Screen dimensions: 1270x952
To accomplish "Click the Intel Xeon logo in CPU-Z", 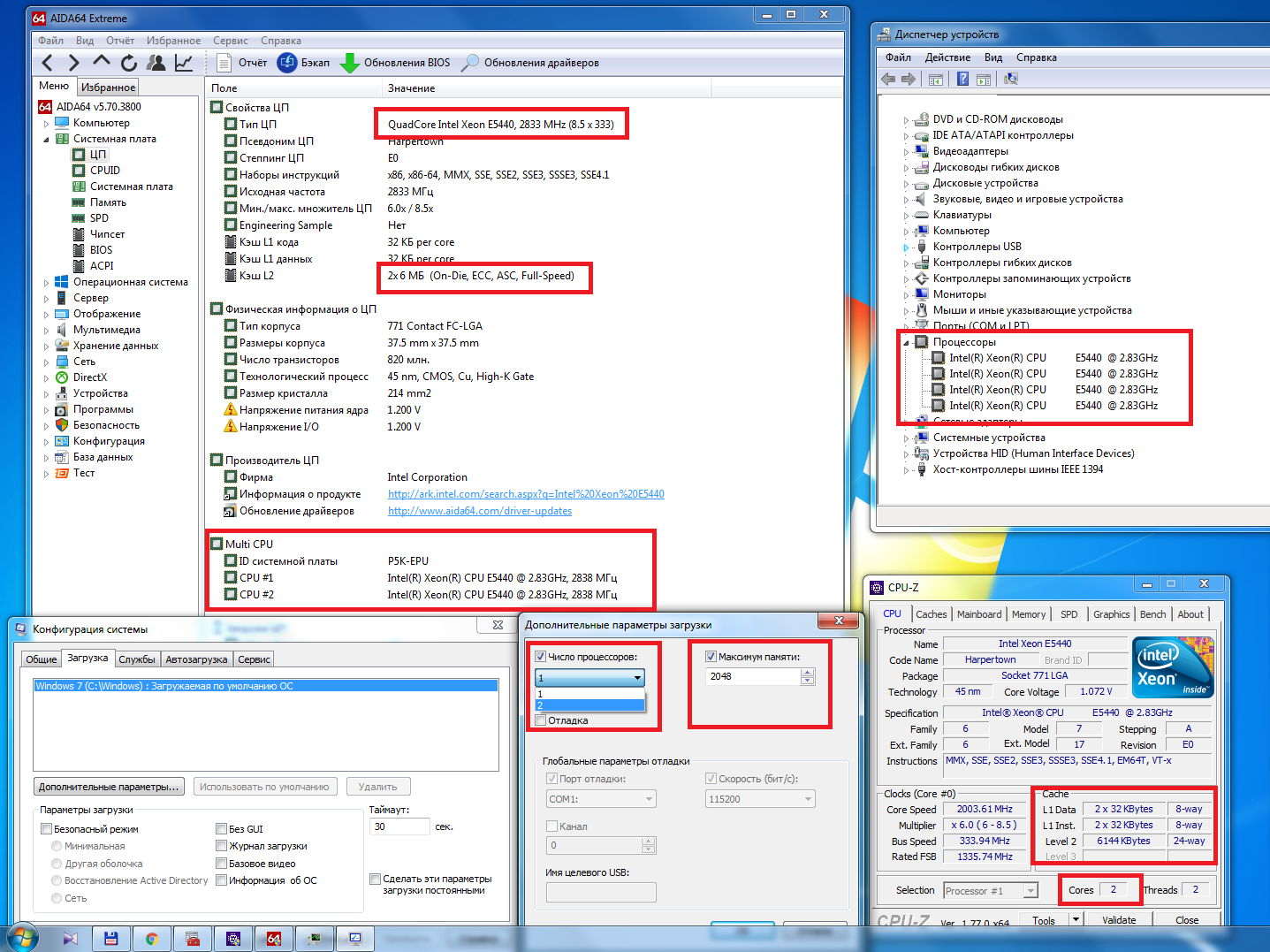I will [x=1173, y=667].
